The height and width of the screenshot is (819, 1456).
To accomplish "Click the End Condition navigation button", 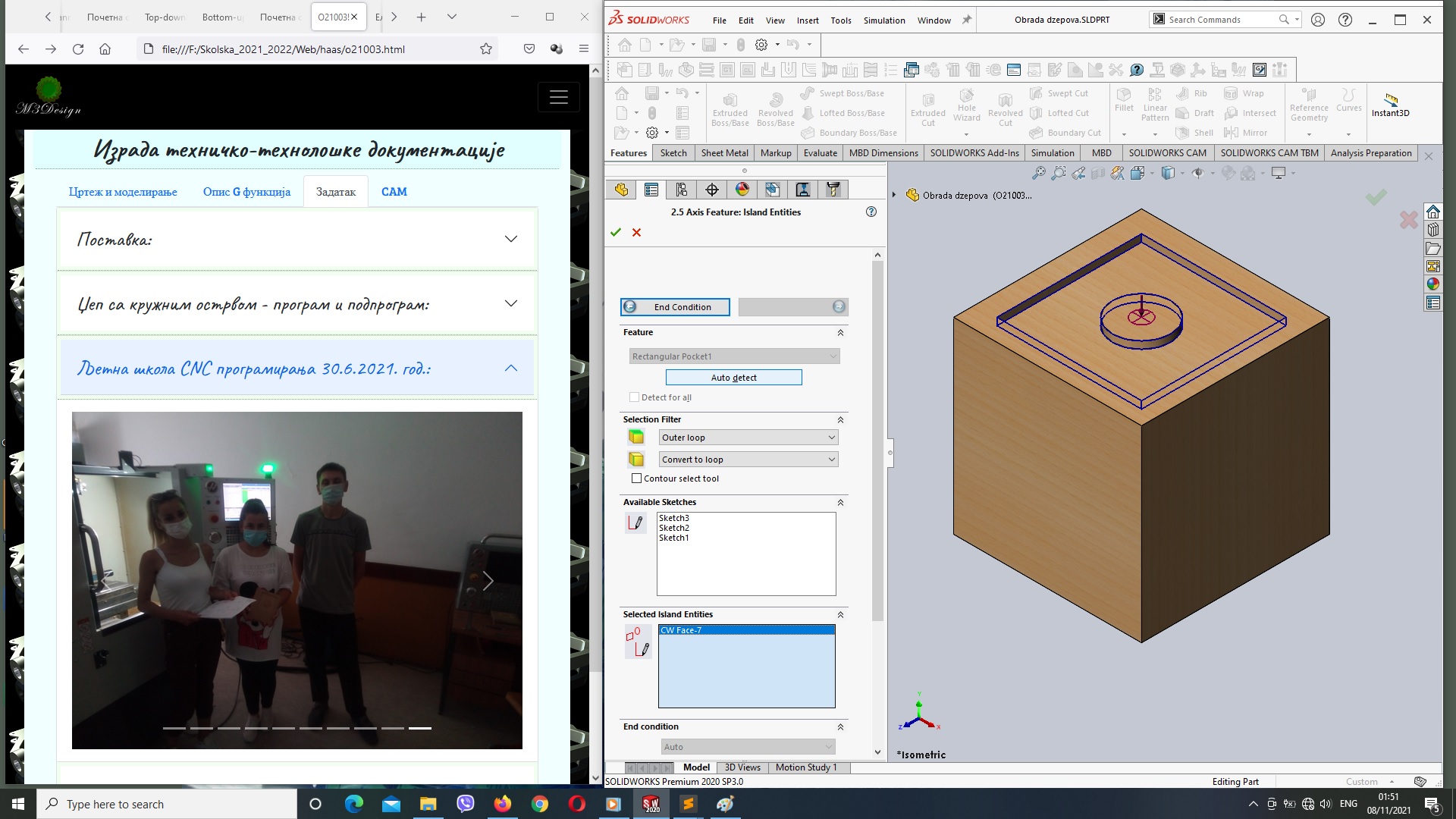I will click(675, 307).
